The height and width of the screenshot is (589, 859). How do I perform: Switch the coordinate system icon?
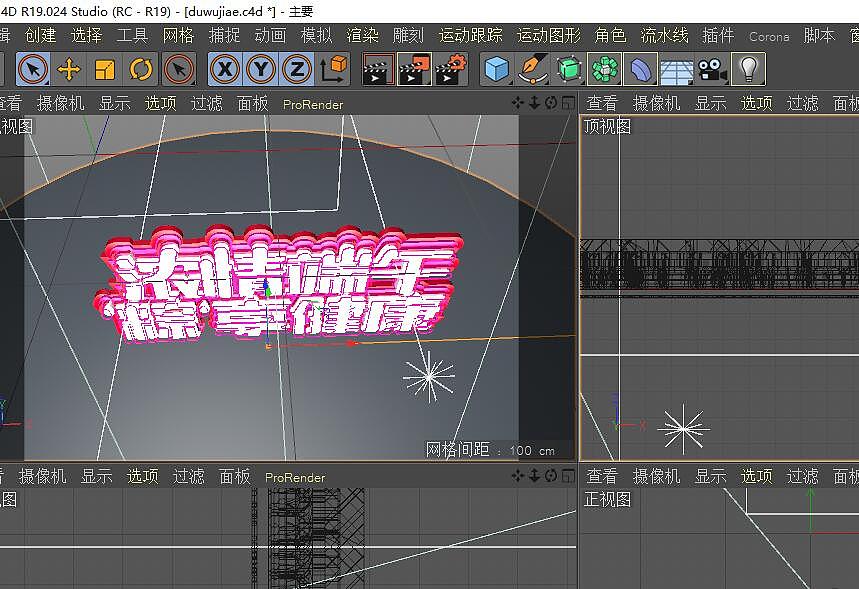coord(333,70)
